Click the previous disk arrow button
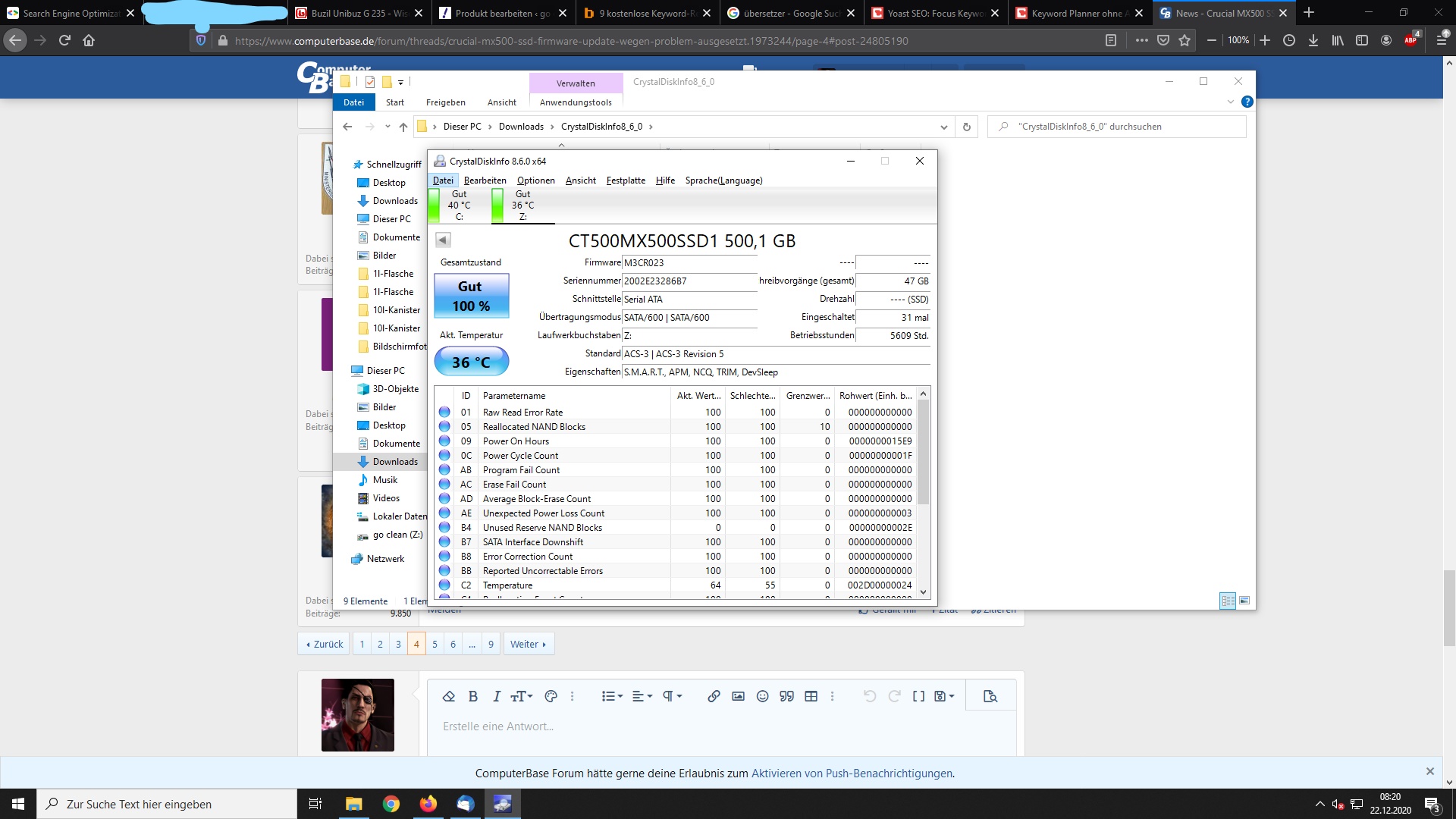1456x819 pixels. pos(443,240)
